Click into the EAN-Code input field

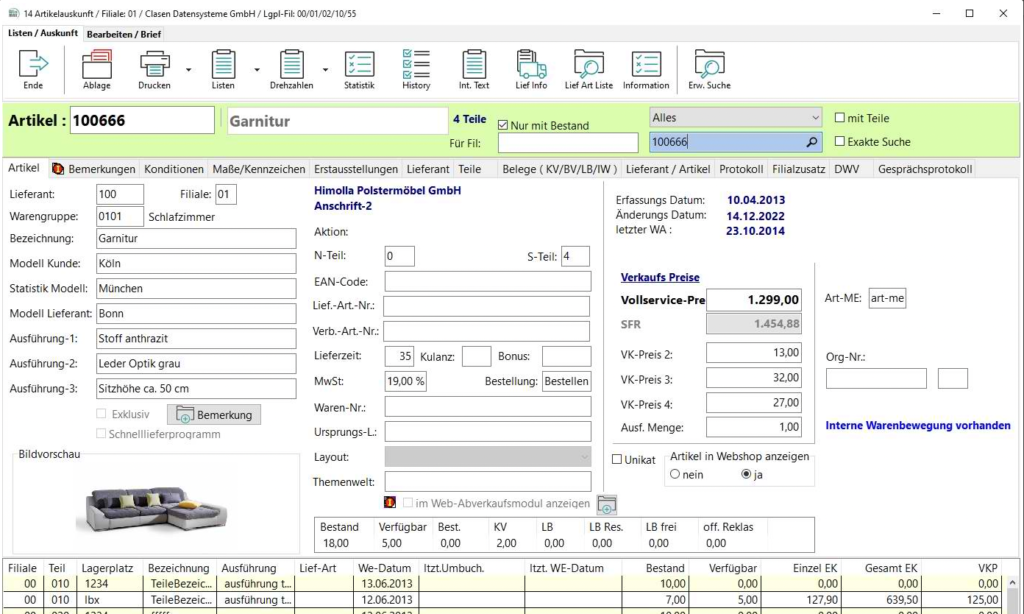487,282
